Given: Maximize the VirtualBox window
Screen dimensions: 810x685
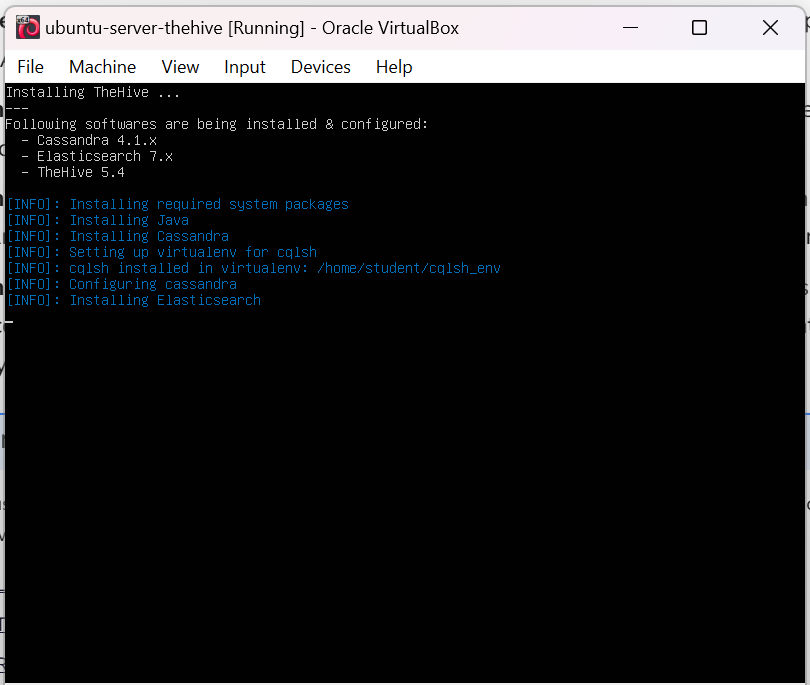Looking at the screenshot, I should coord(699,27).
